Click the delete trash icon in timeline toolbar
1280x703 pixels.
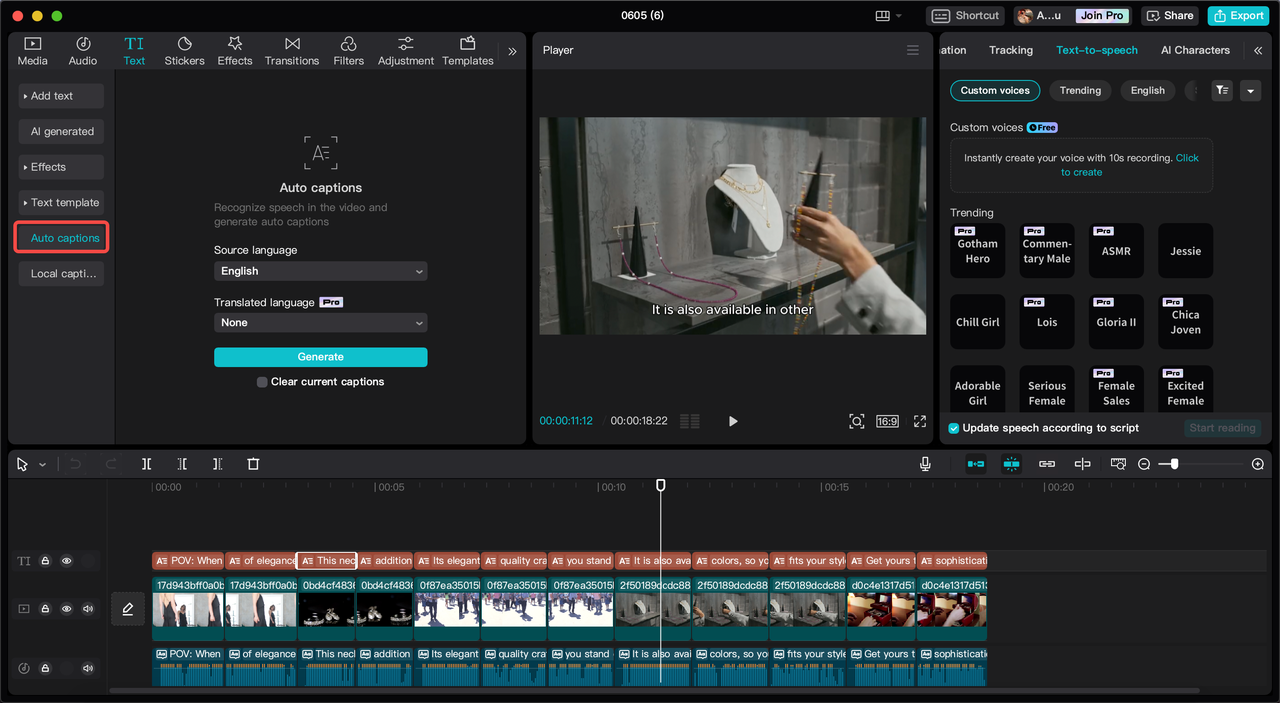[x=253, y=464]
